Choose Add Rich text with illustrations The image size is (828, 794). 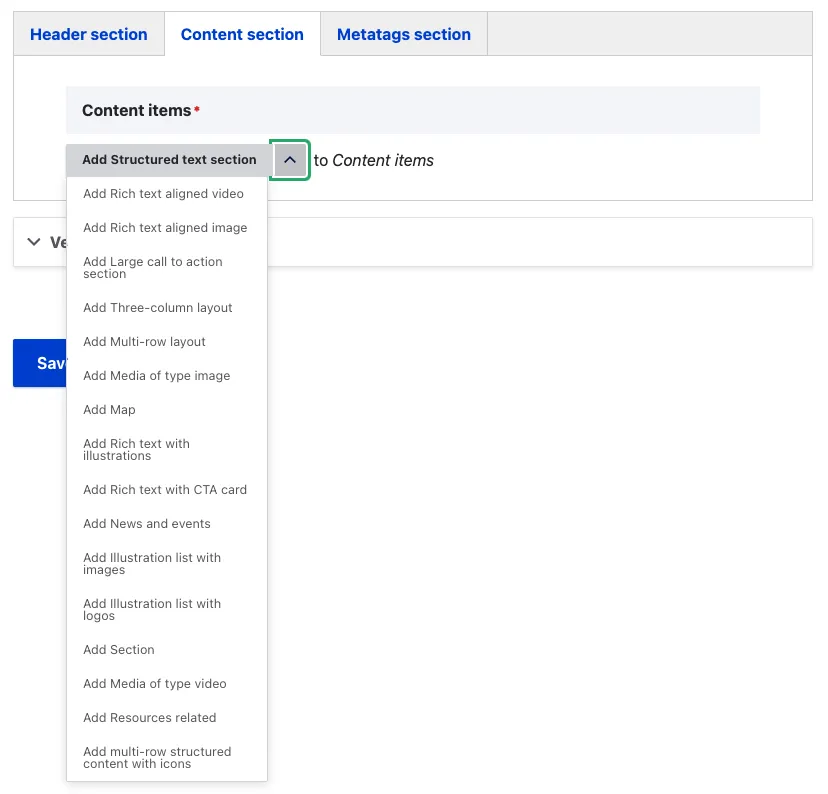coord(136,450)
